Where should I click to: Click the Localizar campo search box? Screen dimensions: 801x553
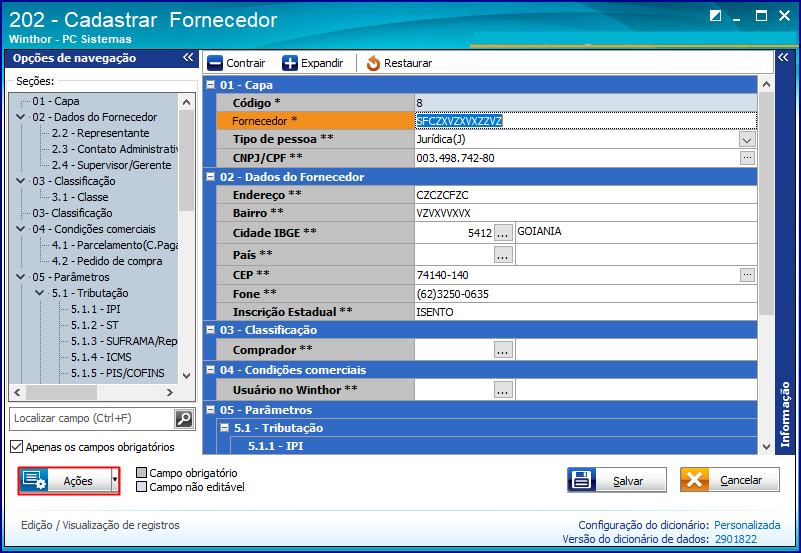pyautogui.click(x=93, y=419)
